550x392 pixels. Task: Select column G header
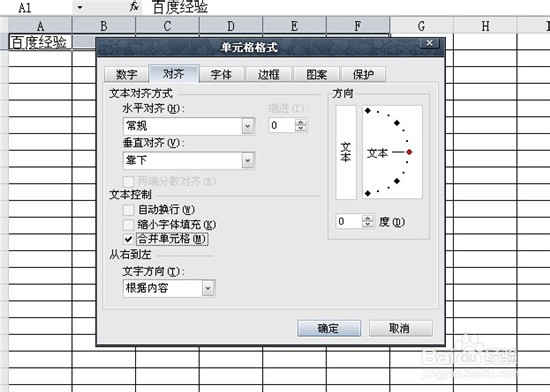pyautogui.click(x=422, y=26)
